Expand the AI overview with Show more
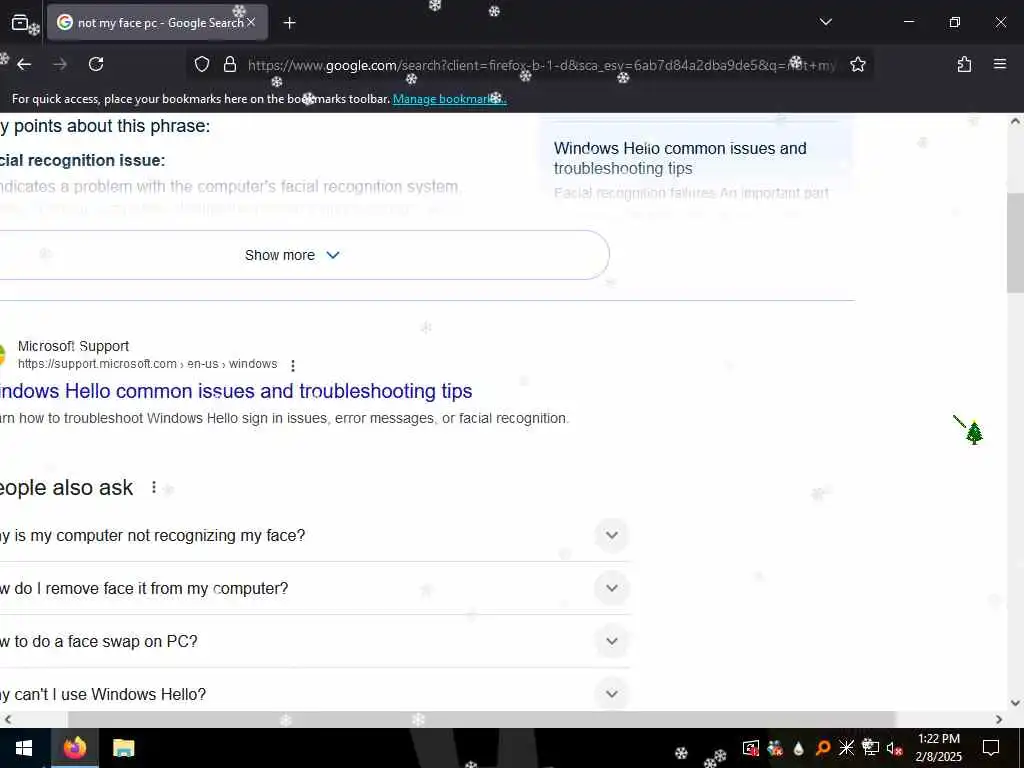Viewport: 1024px width, 768px height. tap(292, 255)
